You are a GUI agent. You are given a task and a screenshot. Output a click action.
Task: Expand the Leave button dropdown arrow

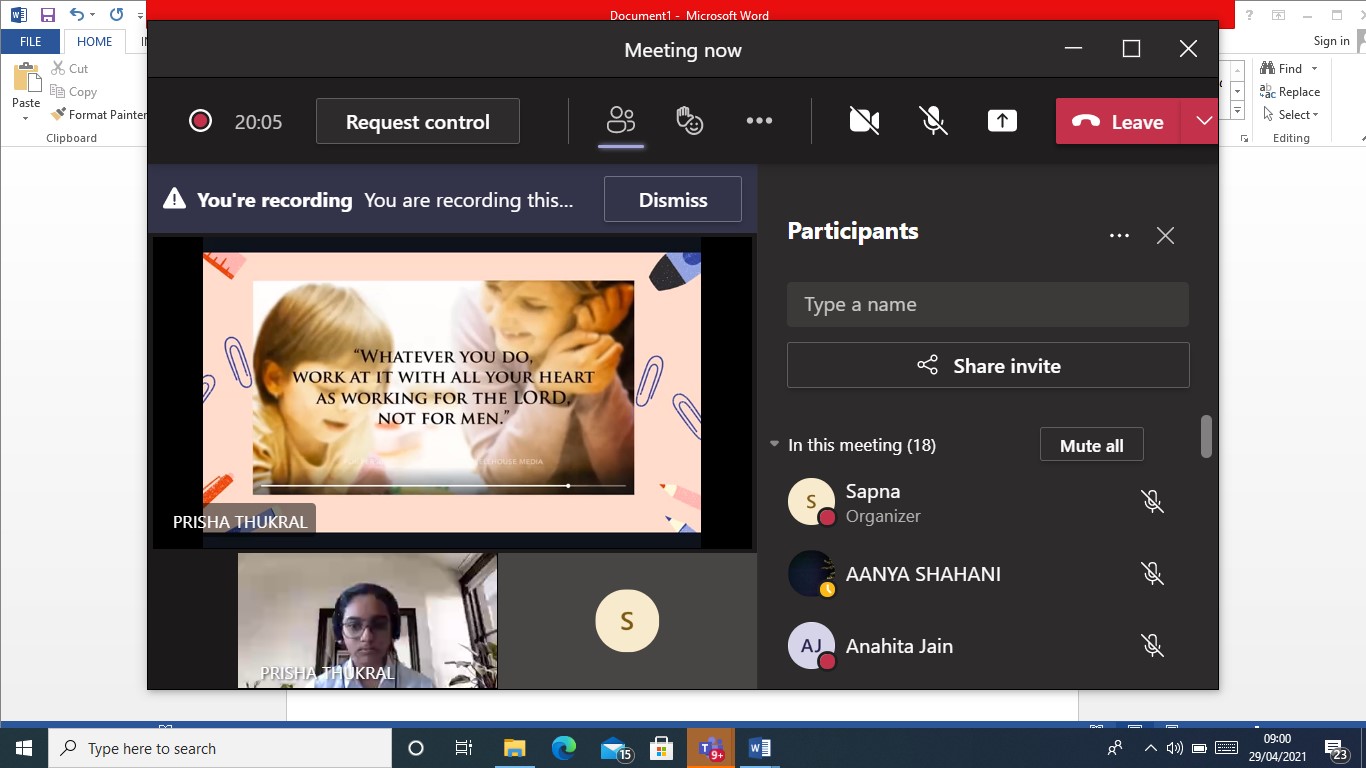point(1203,121)
